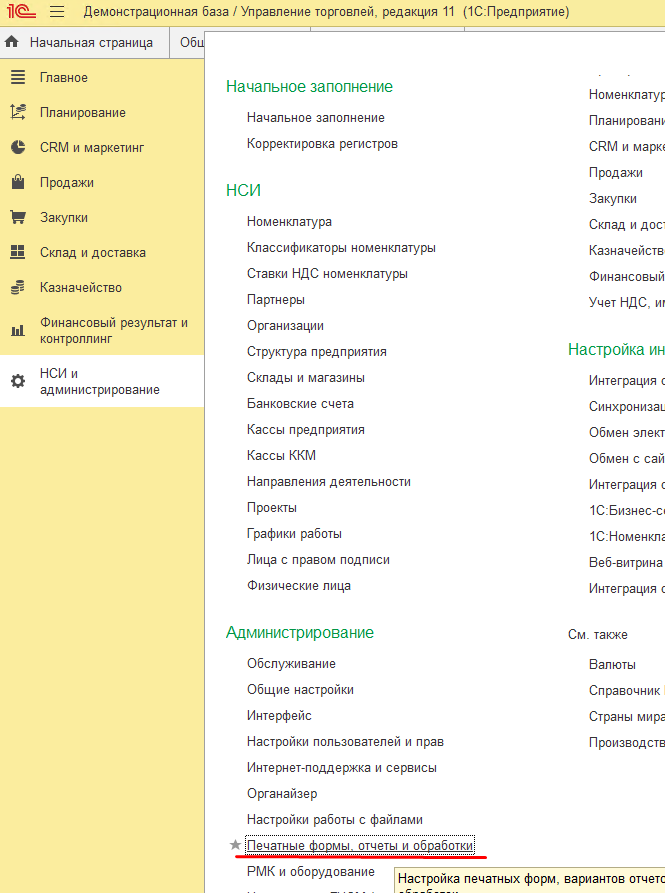
Task: Click the НСИ section heading
Action: pos(243,190)
